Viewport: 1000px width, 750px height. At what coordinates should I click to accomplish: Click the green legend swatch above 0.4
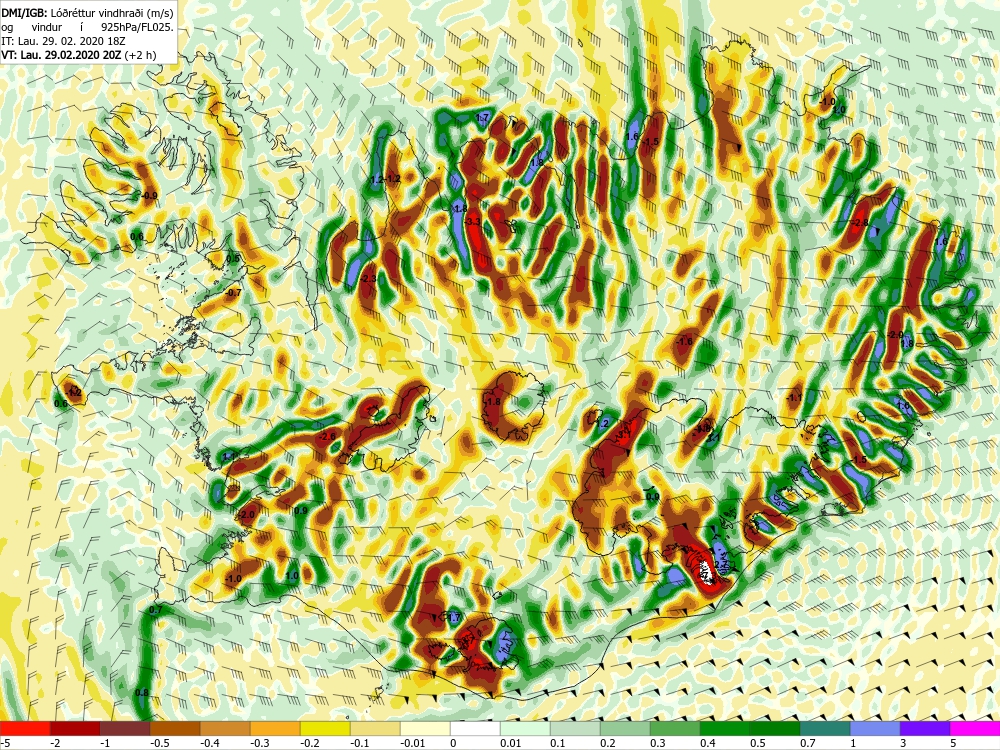click(x=725, y=728)
